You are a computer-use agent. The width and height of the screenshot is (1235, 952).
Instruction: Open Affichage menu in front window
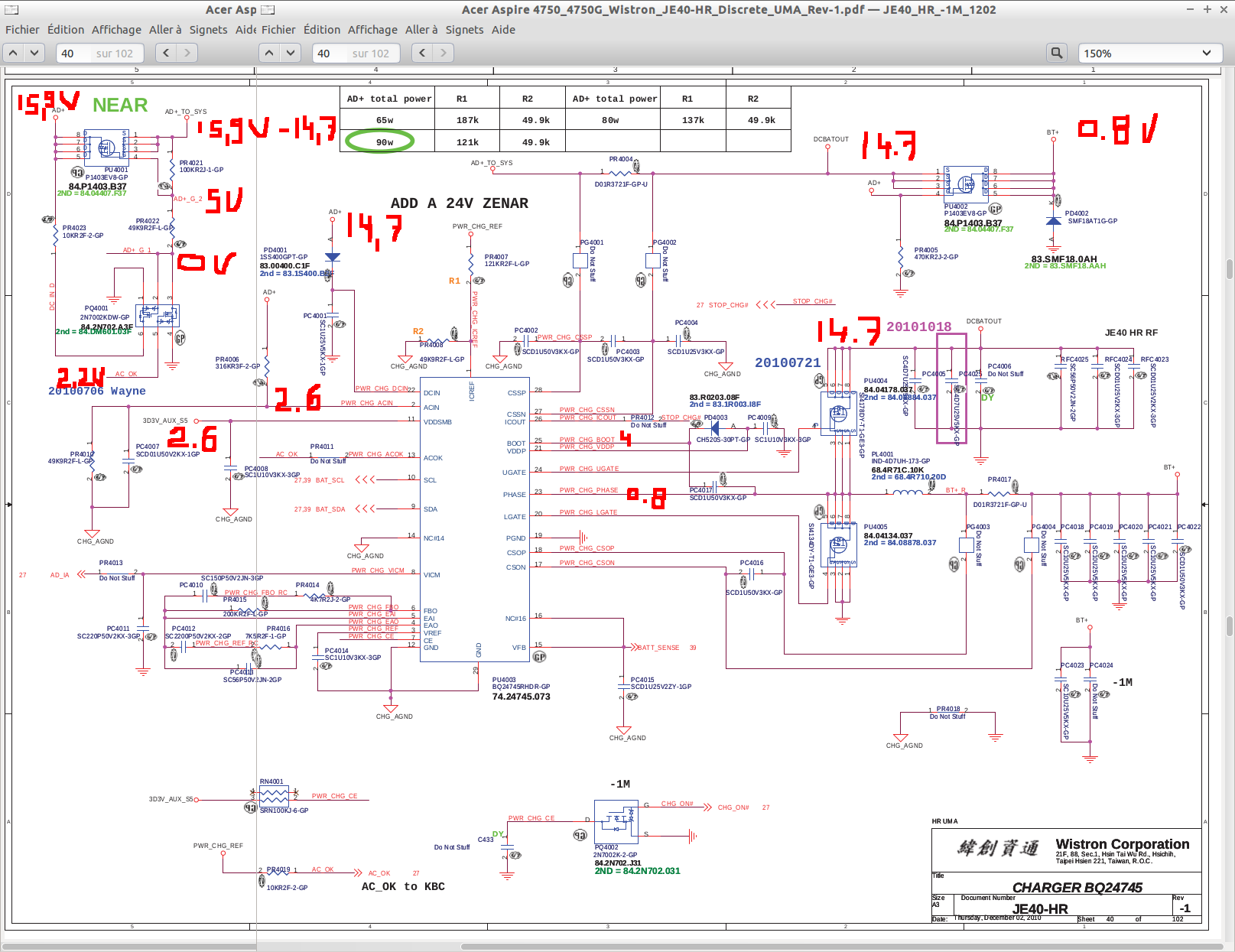372,30
